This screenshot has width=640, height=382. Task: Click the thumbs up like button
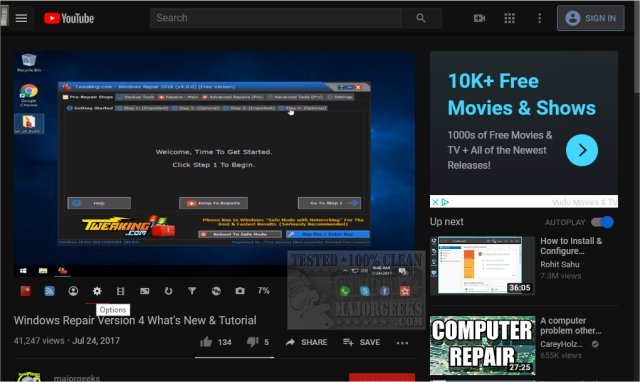click(x=206, y=342)
